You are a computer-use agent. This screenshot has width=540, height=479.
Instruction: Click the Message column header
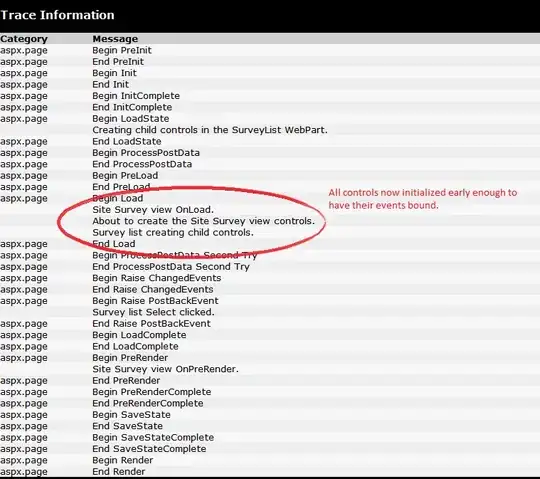[115, 39]
